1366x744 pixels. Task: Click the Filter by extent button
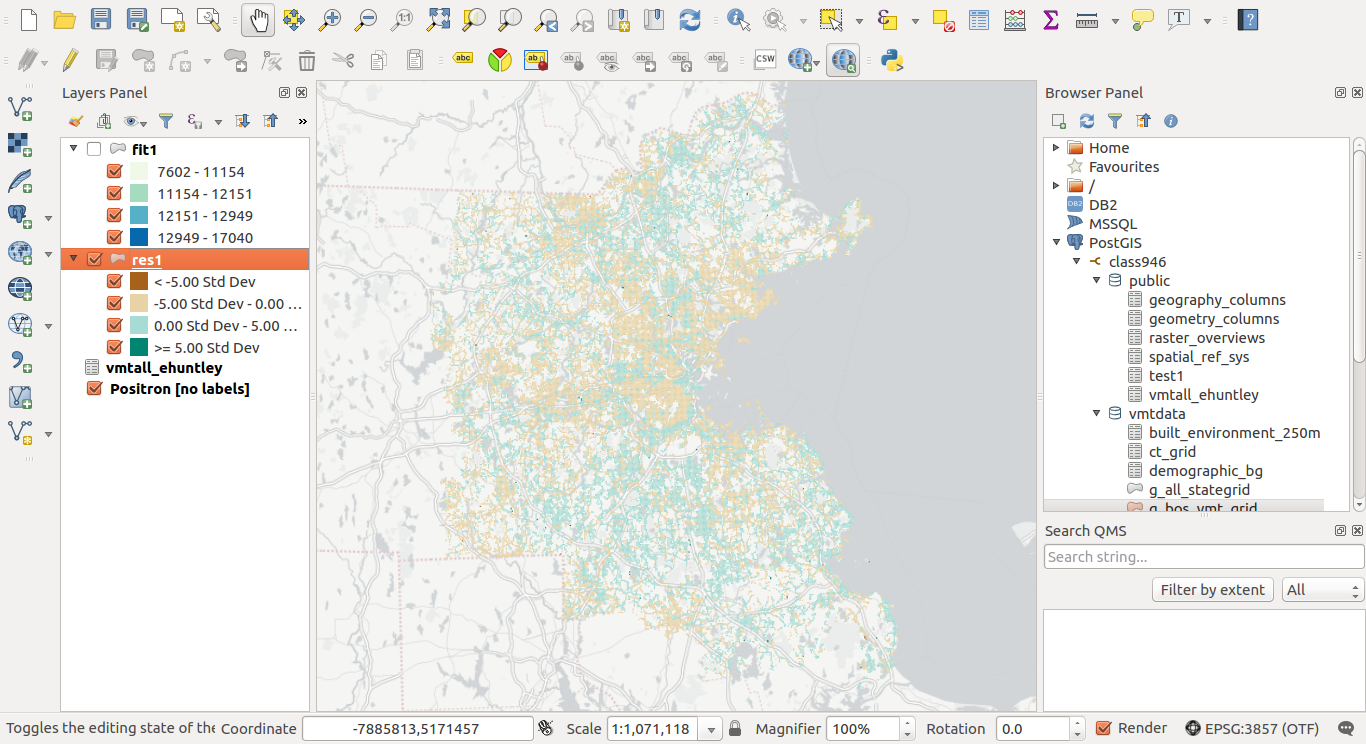click(x=1212, y=590)
